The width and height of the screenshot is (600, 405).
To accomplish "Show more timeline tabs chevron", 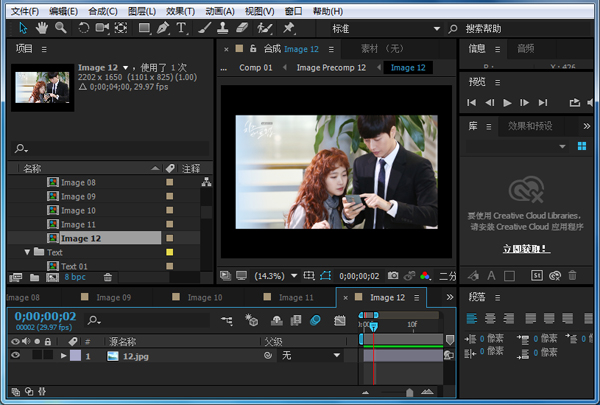I will click(450, 297).
